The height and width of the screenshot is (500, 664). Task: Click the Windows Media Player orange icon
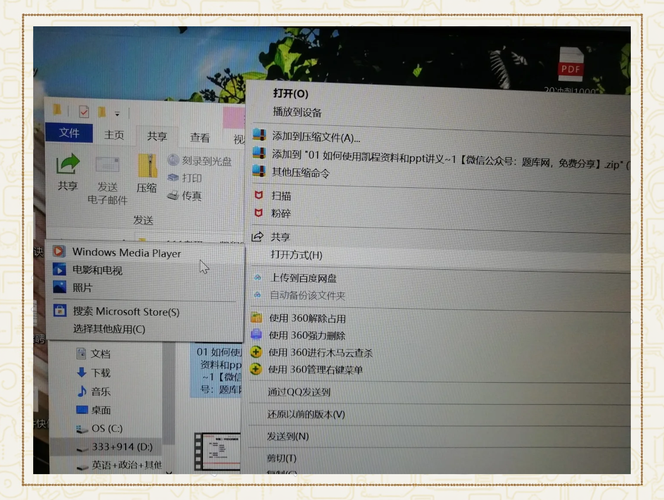point(59,251)
